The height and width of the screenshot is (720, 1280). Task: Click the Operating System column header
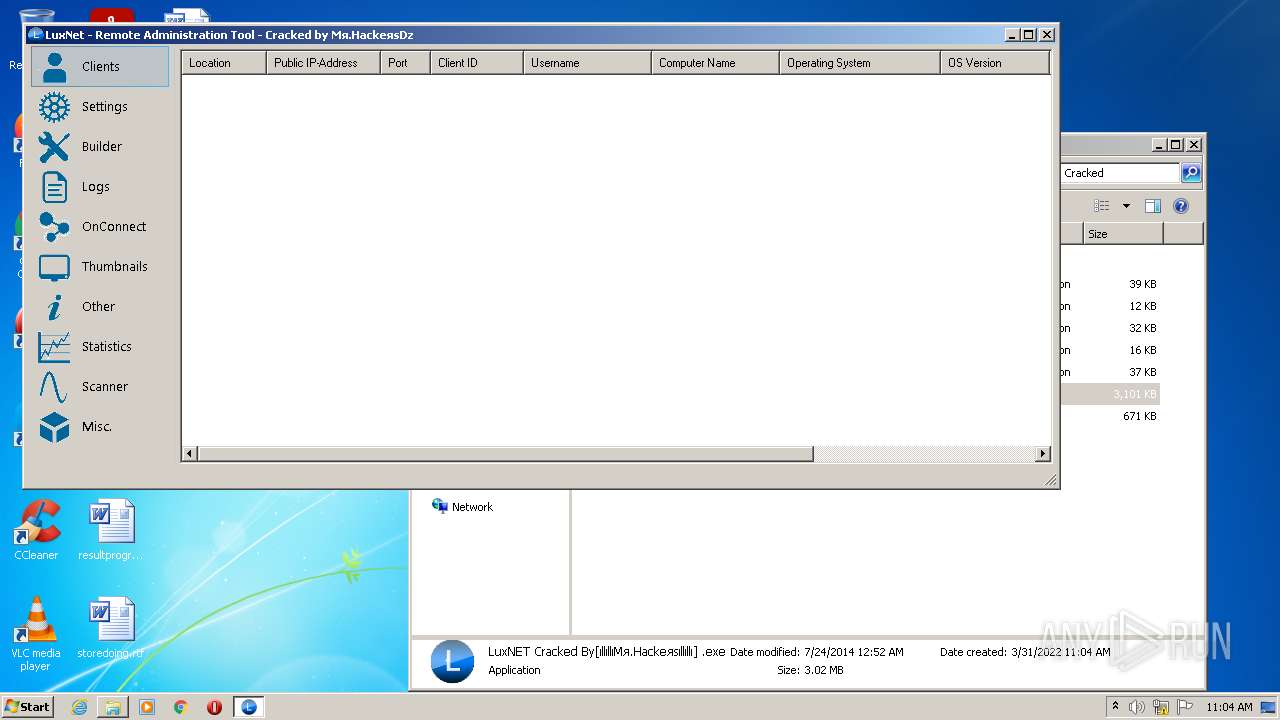point(860,63)
